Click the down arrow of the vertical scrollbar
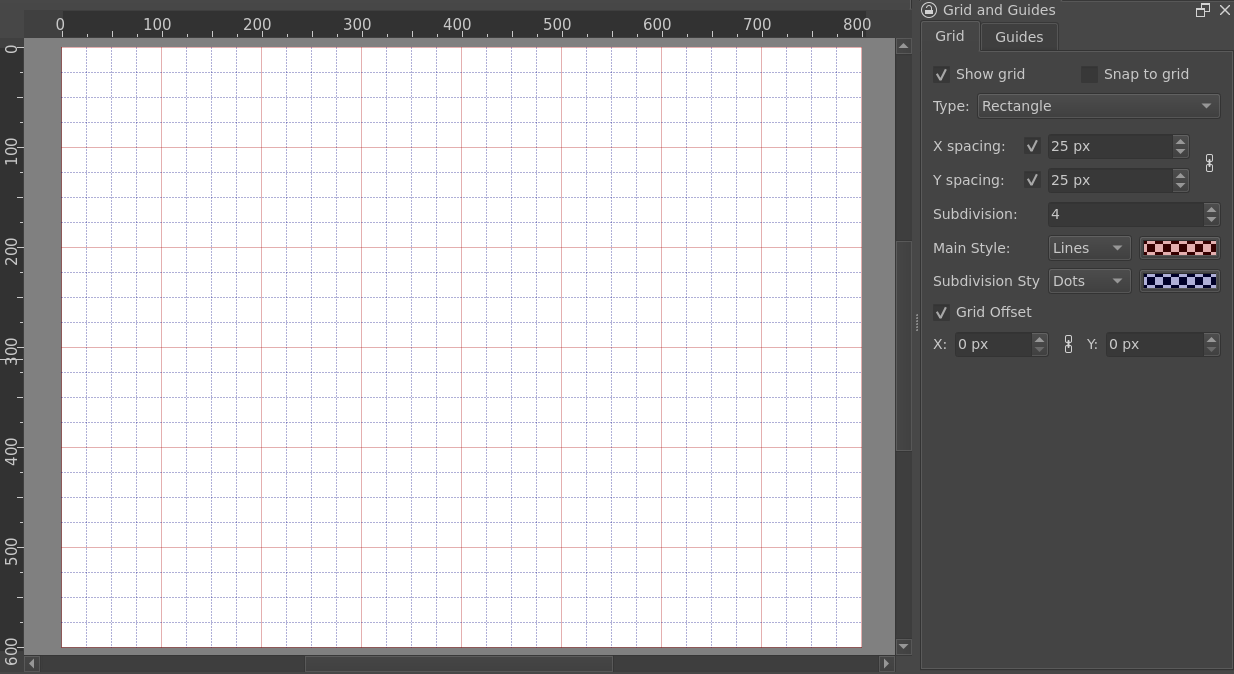Image resolution: width=1234 pixels, height=674 pixels. point(904,647)
